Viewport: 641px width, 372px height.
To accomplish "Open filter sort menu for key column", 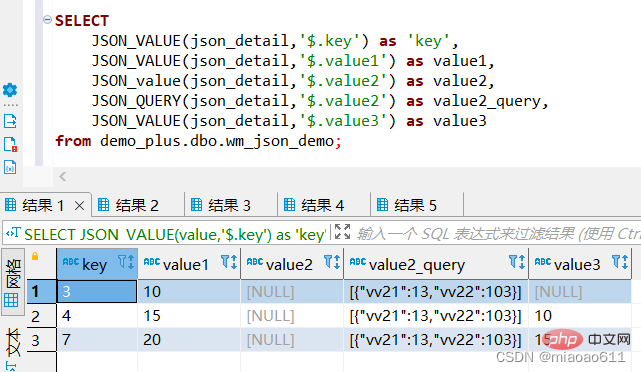I will [x=126, y=262].
